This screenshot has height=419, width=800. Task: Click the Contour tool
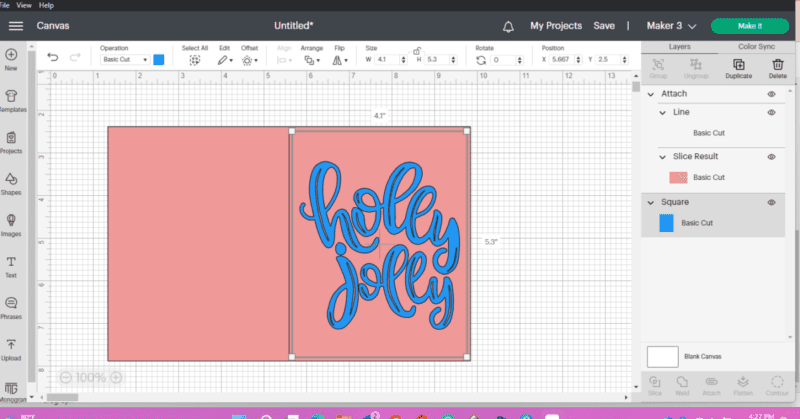click(777, 386)
